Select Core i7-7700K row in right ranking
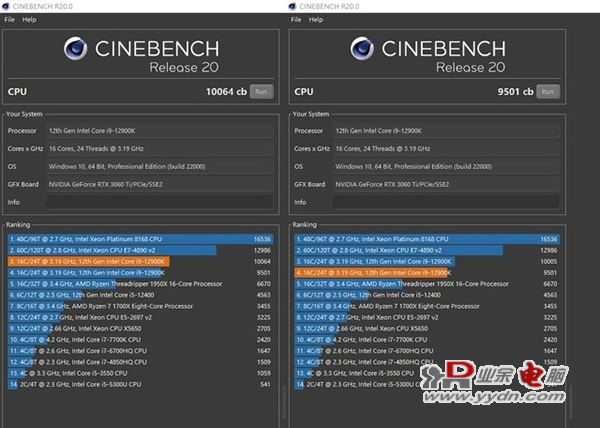This screenshot has height=428, width=600. (427, 340)
